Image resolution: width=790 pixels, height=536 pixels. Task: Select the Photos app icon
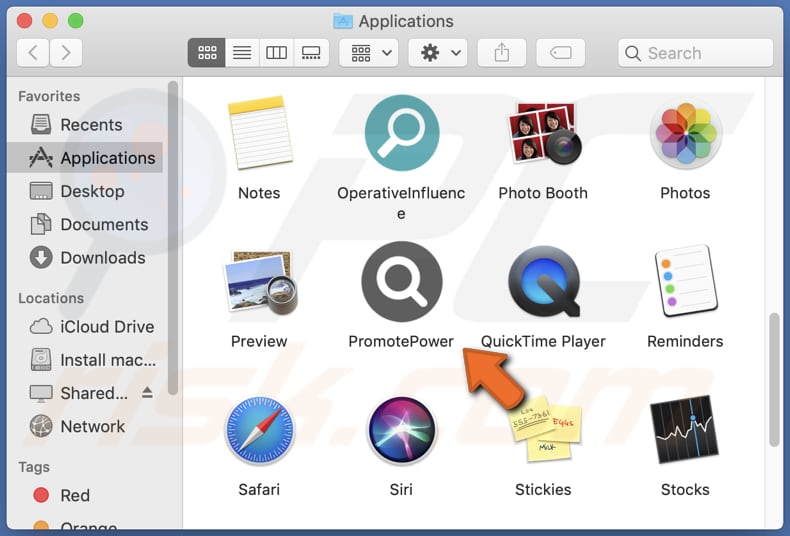coord(685,133)
